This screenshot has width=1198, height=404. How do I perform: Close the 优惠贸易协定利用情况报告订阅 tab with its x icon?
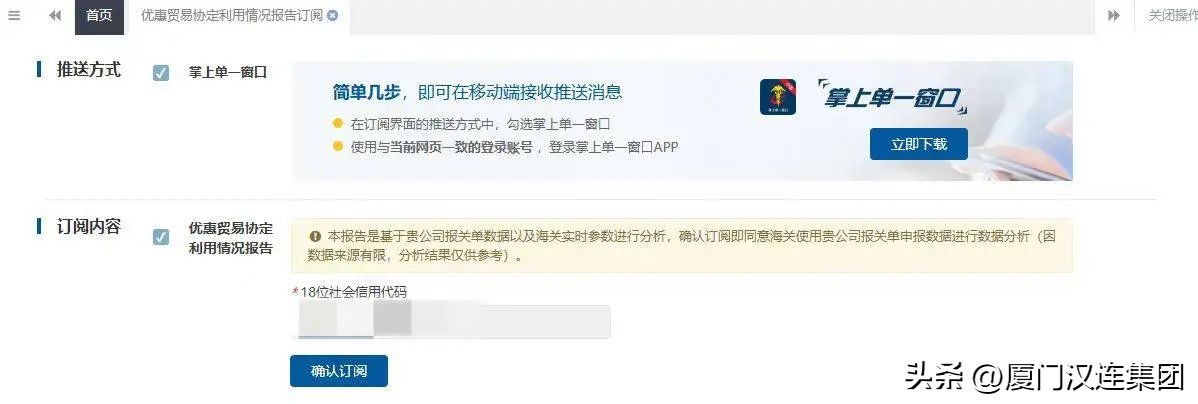click(x=332, y=15)
